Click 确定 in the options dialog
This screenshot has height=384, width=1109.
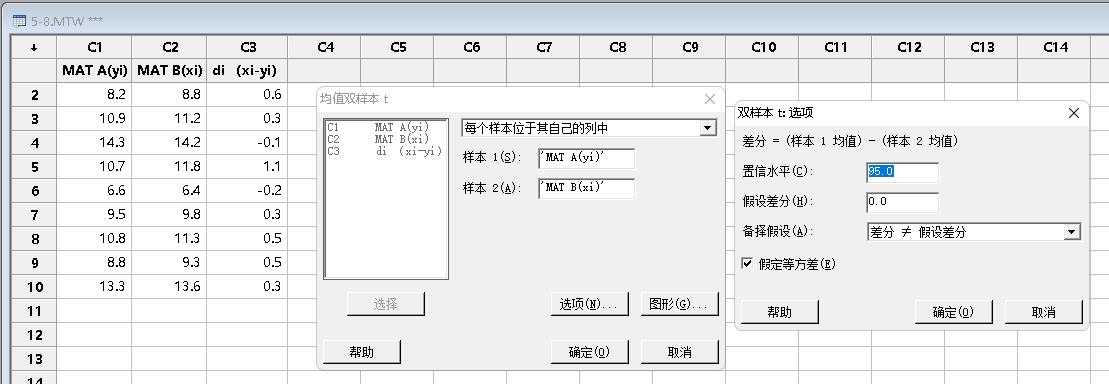(x=953, y=312)
